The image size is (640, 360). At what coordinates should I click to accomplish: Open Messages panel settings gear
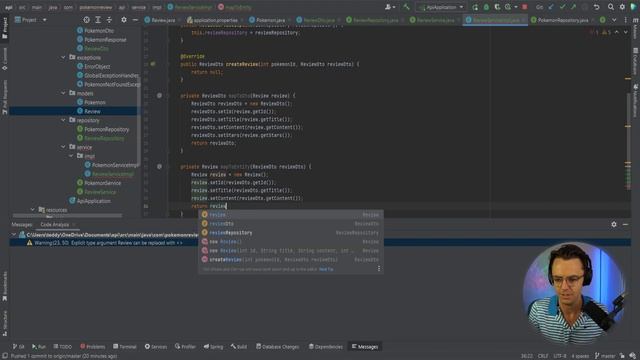[x=614, y=224]
